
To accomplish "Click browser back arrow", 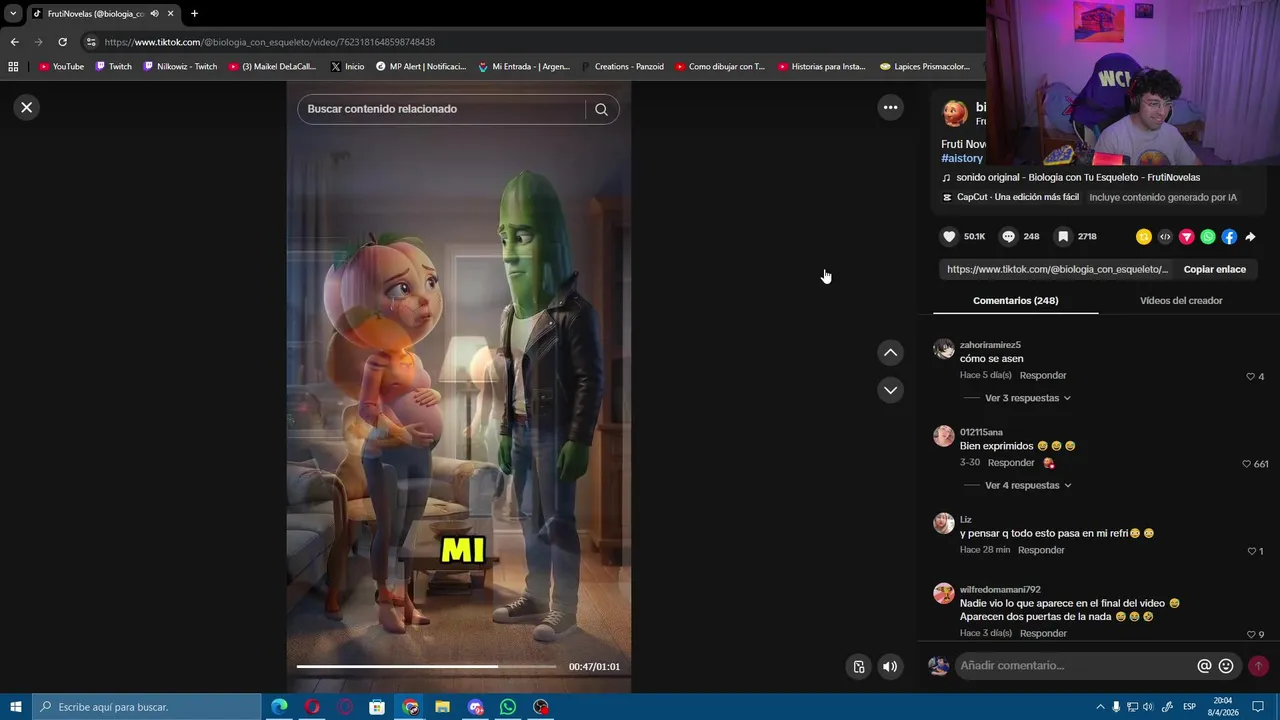I will click(x=14, y=42).
